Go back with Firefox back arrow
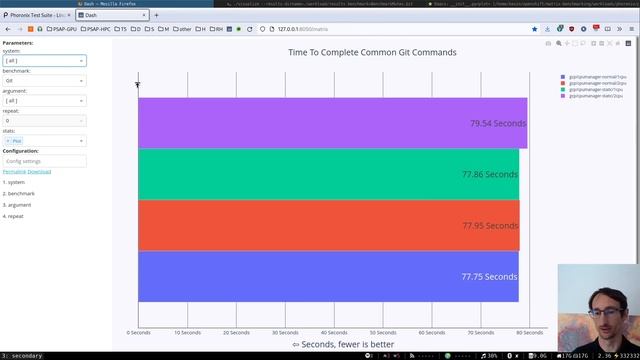The height and width of the screenshot is (360, 640). [8, 29]
